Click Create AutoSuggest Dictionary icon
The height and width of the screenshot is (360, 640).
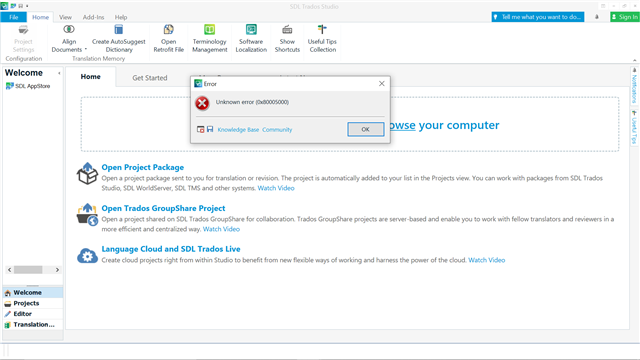pos(119,29)
